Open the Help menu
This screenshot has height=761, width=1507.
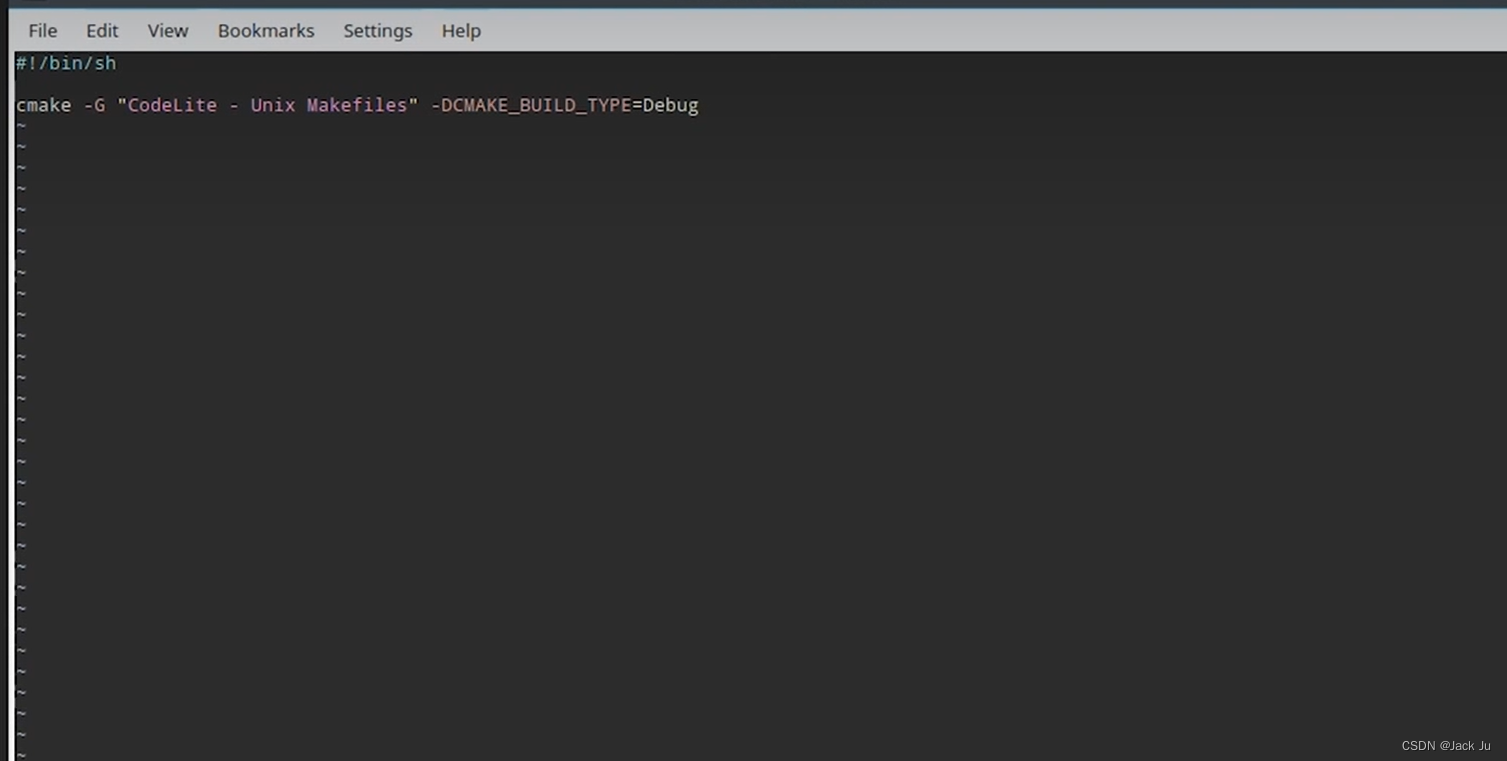461,31
